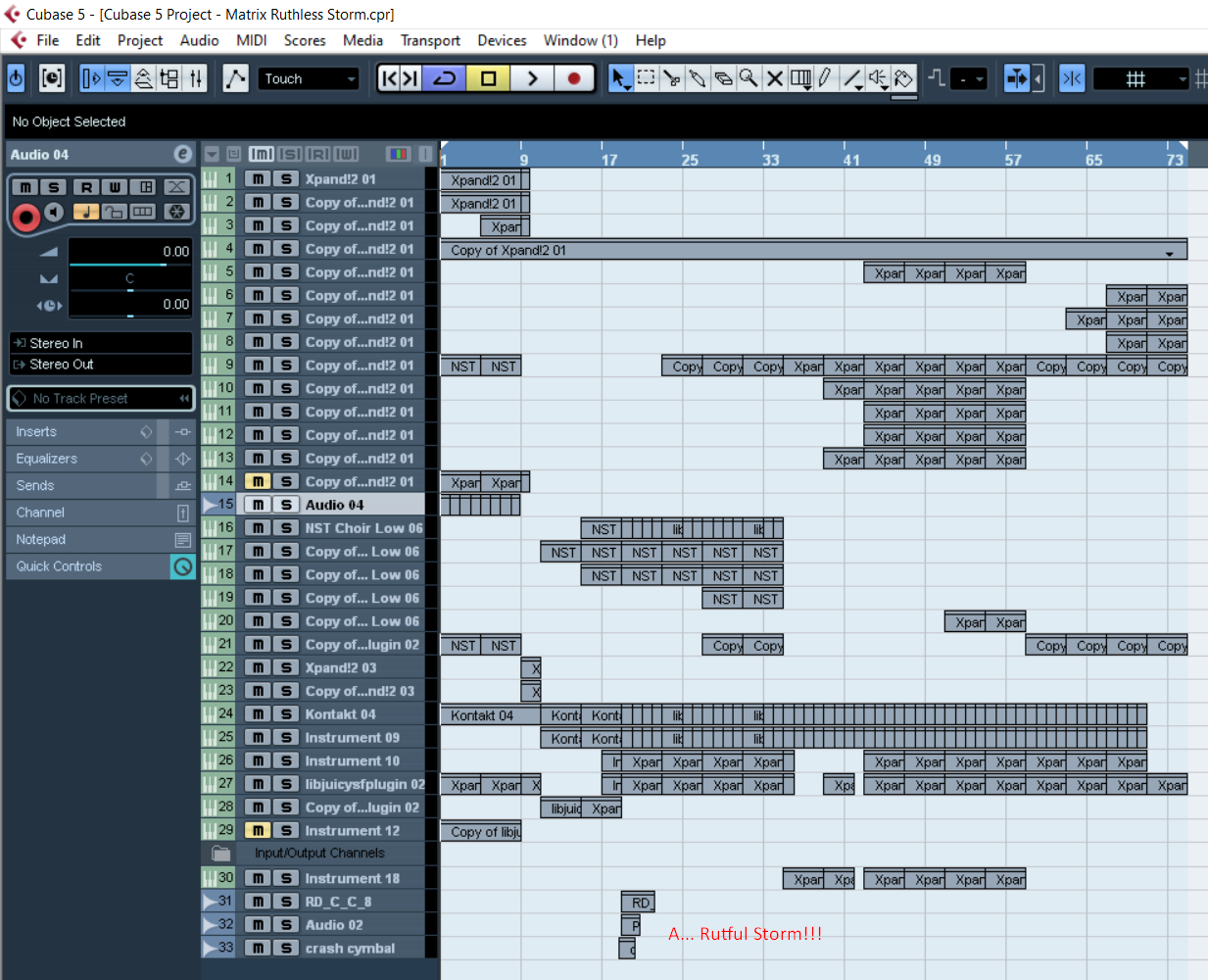This screenshot has height=980, width=1208.
Task: Open the Project menu
Action: (x=140, y=40)
